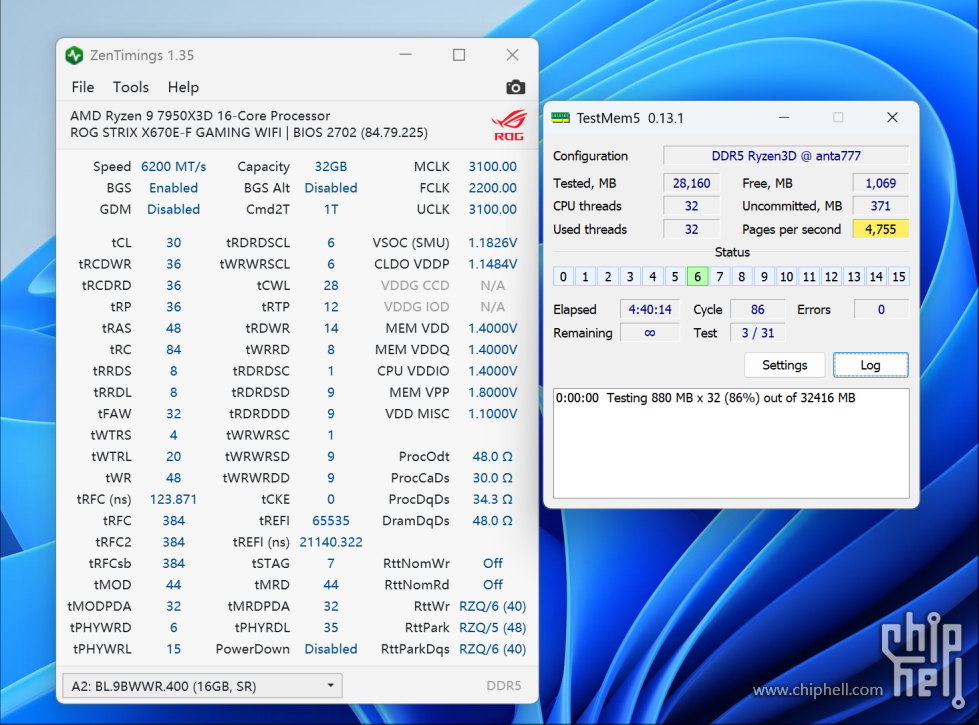Screen dimensions: 979x725
Task: Click the Remaining infinity value
Action: point(649,333)
